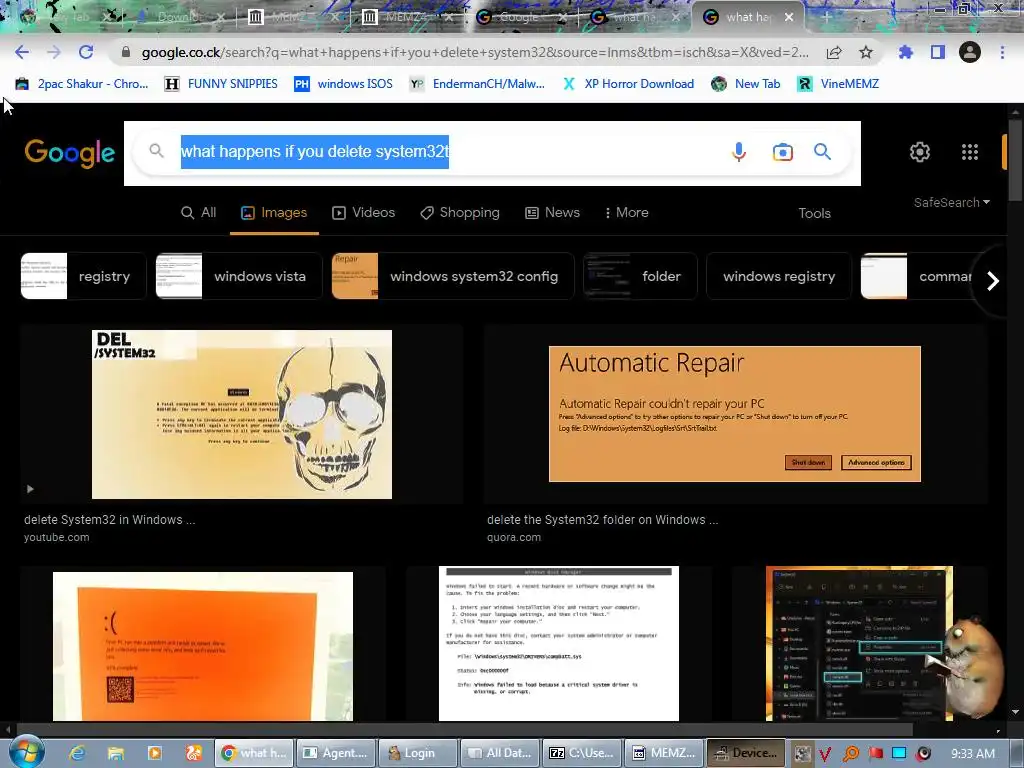The width and height of the screenshot is (1024, 768).
Task: Open the Chrome three-dot menu
Action: coord(1002,52)
